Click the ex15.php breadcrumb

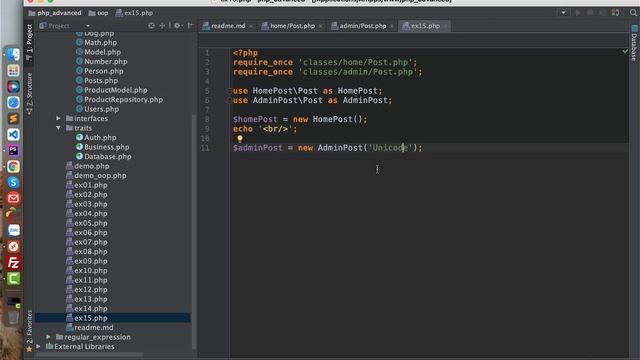(134, 13)
